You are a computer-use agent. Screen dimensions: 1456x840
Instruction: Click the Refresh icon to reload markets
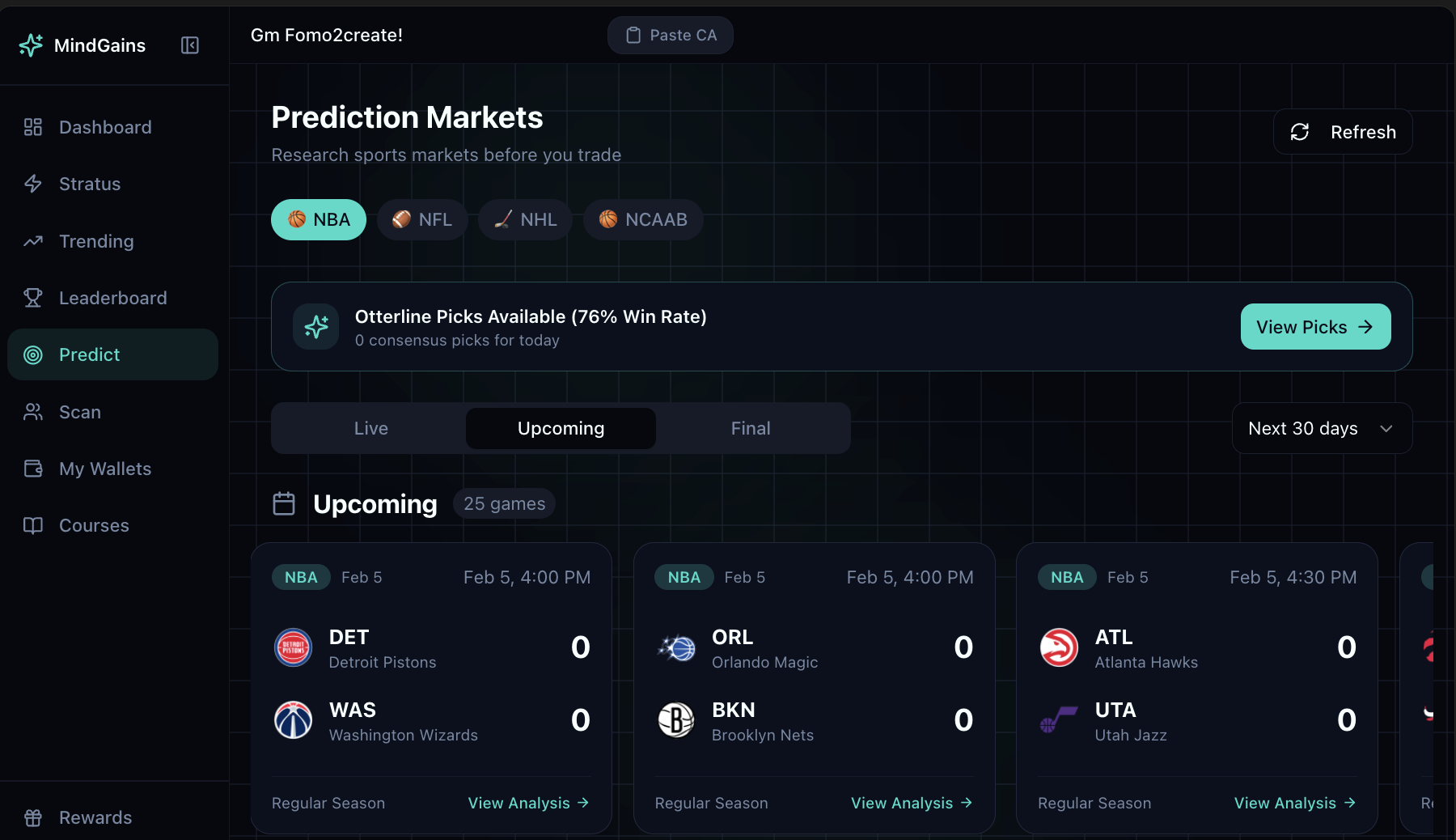1299,132
